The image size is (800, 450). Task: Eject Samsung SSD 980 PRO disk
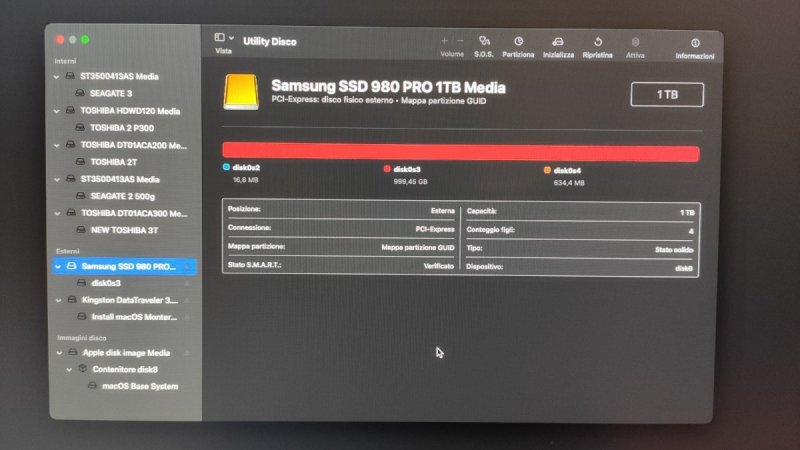click(187, 267)
